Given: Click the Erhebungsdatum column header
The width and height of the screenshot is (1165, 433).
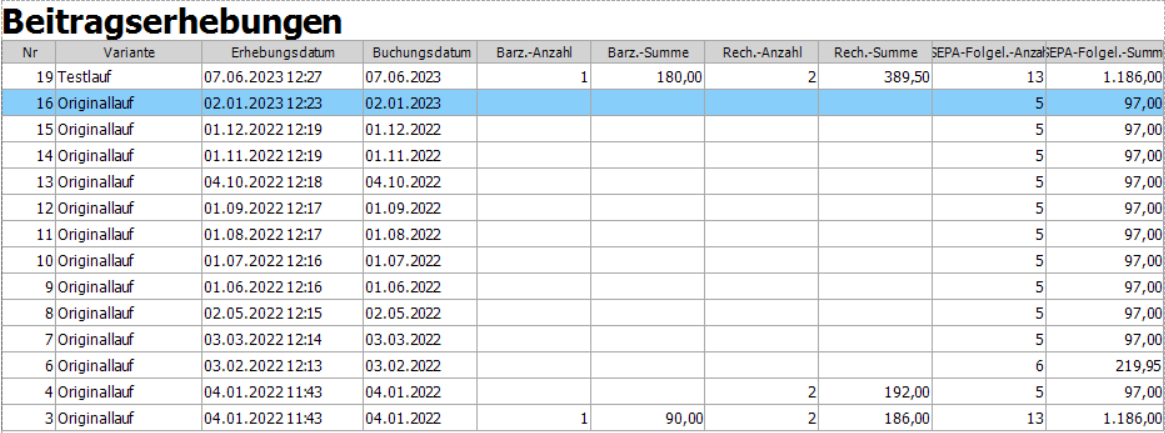Looking at the screenshot, I should [281, 52].
